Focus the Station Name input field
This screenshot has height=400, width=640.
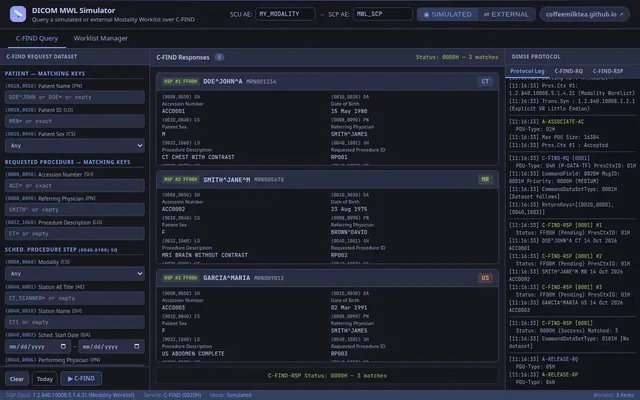(75, 322)
